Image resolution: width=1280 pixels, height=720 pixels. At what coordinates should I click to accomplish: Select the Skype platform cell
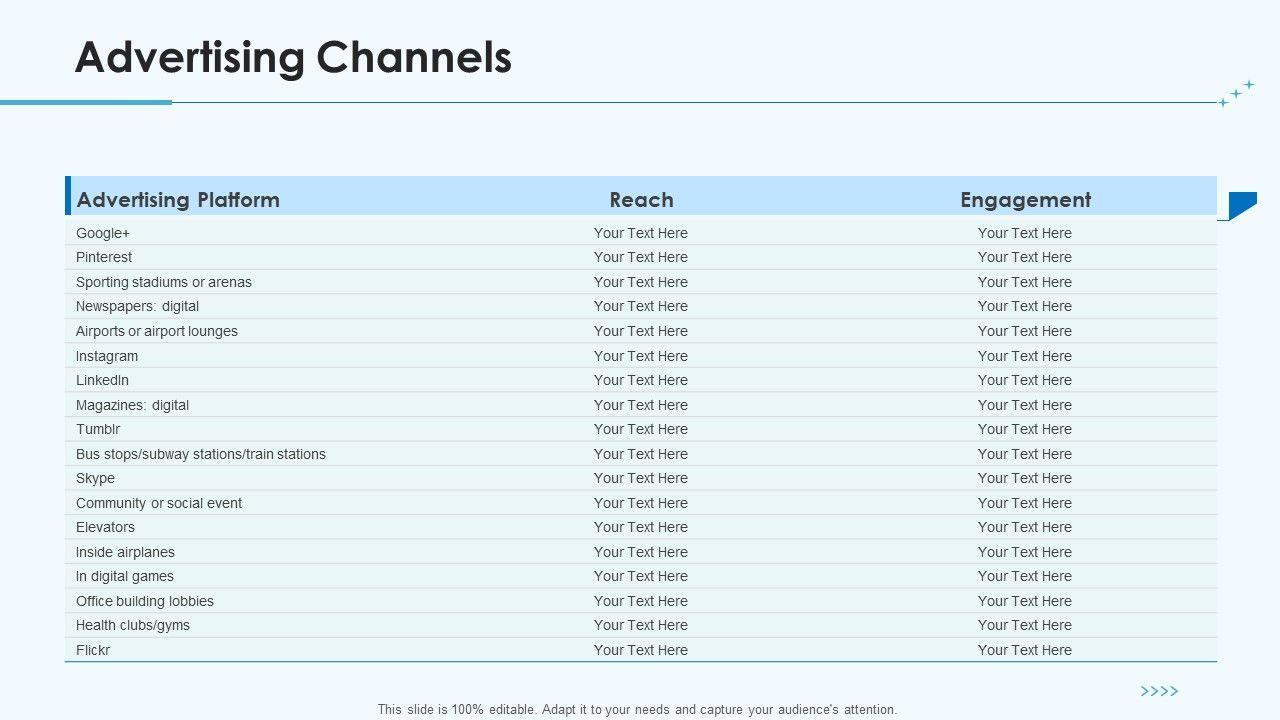pyautogui.click(x=95, y=478)
